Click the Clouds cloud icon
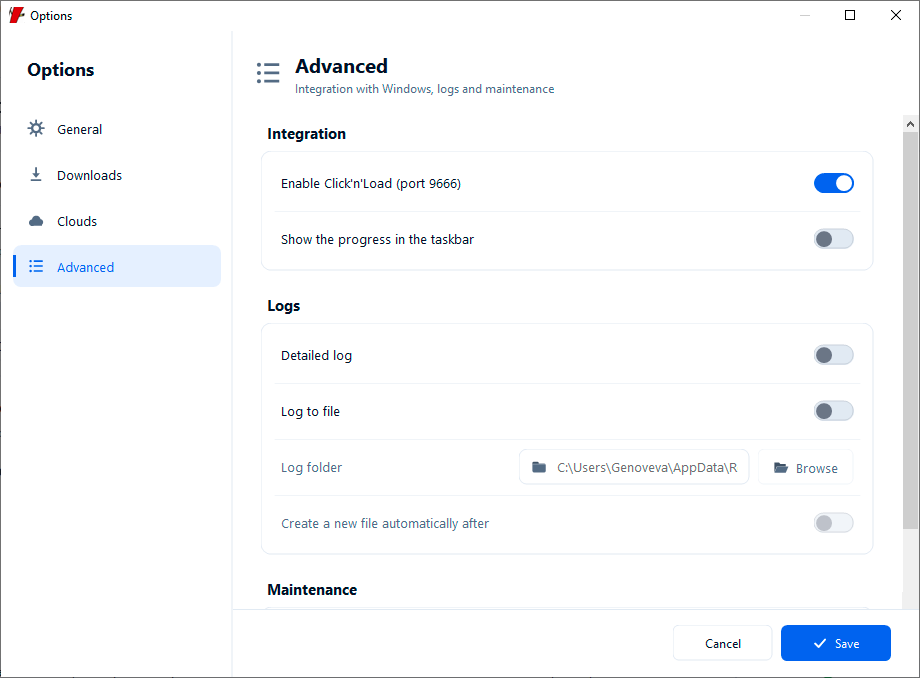 pyautogui.click(x=36, y=221)
